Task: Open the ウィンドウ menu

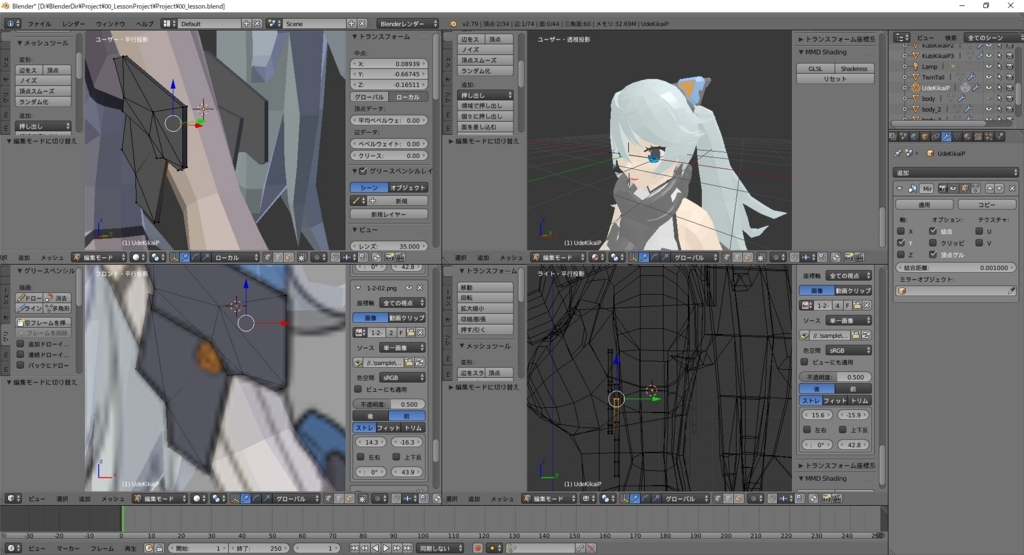Action: coord(111,24)
